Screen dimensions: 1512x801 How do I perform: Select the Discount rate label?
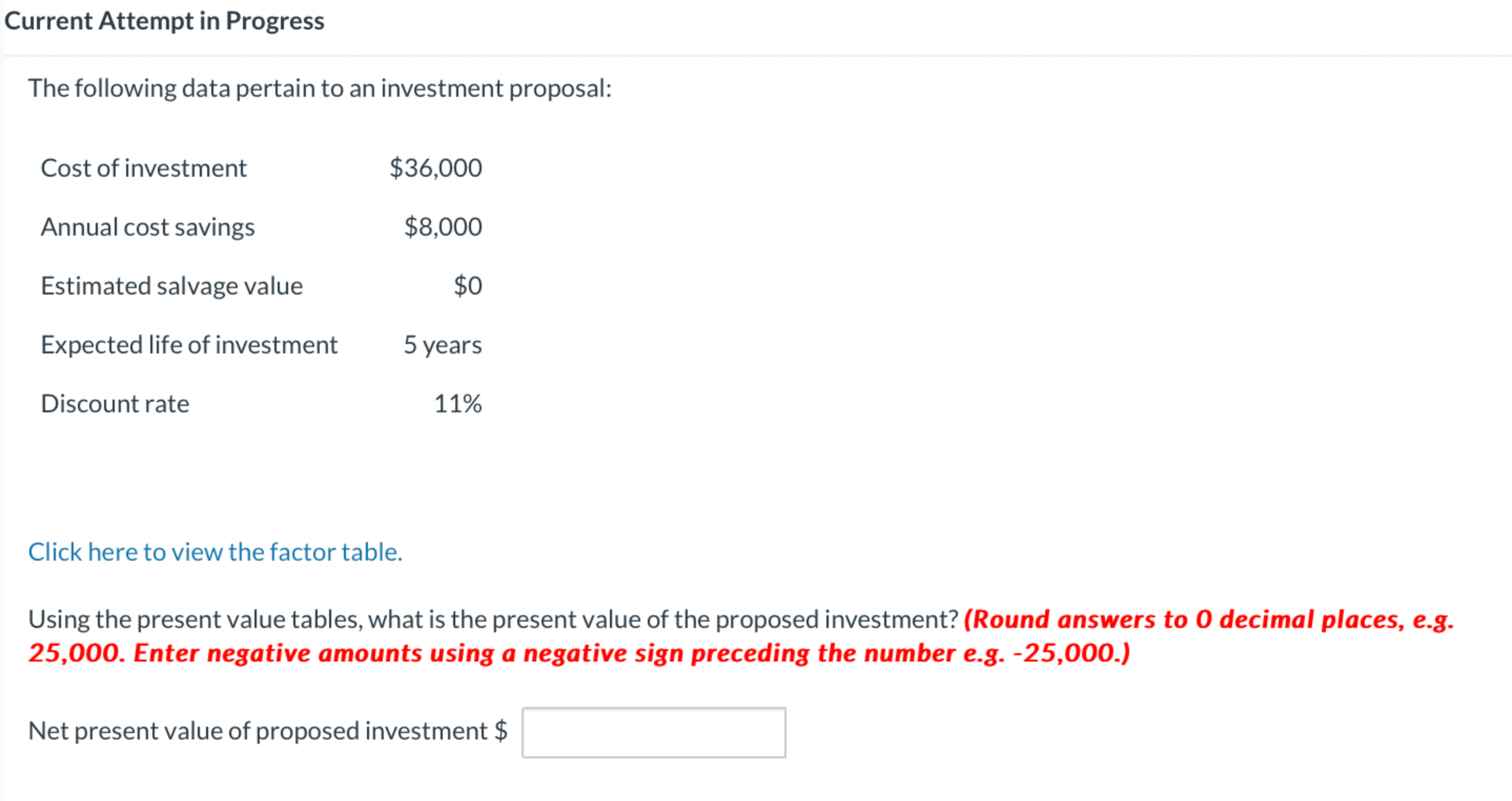pyautogui.click(x=115, y=403)
